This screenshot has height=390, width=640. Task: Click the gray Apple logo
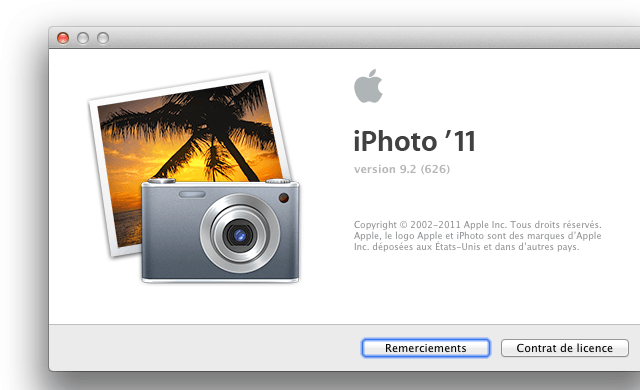coord(368,86)
